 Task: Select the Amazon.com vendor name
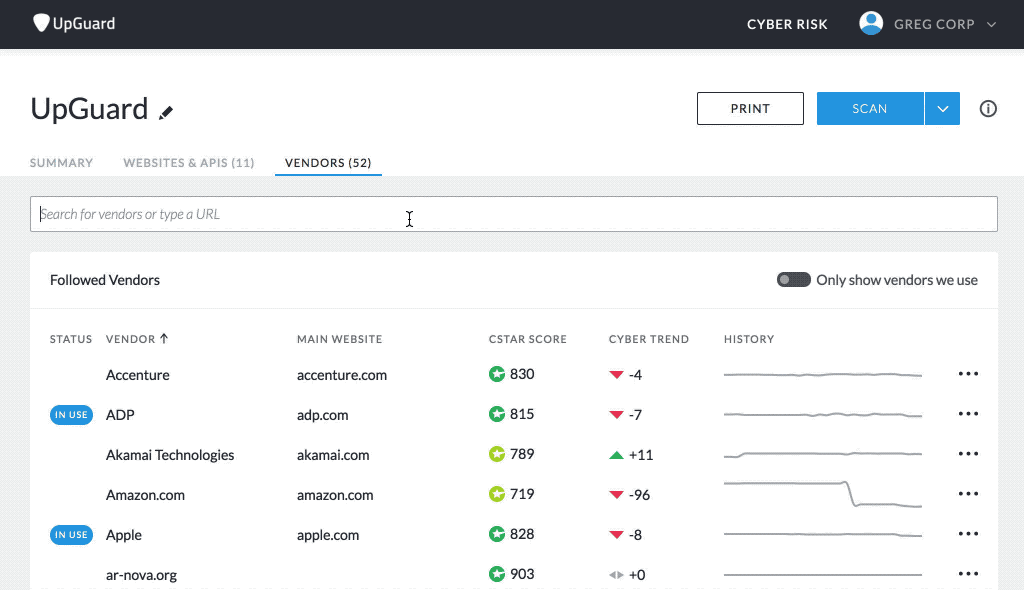[x=145, y=495]
